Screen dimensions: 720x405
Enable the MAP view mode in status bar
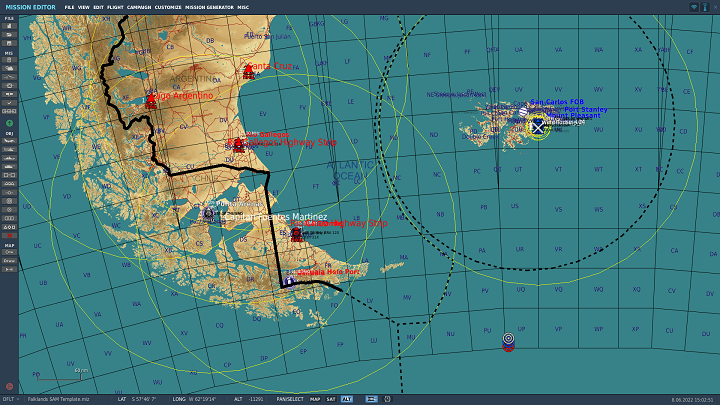pos(315,399)
